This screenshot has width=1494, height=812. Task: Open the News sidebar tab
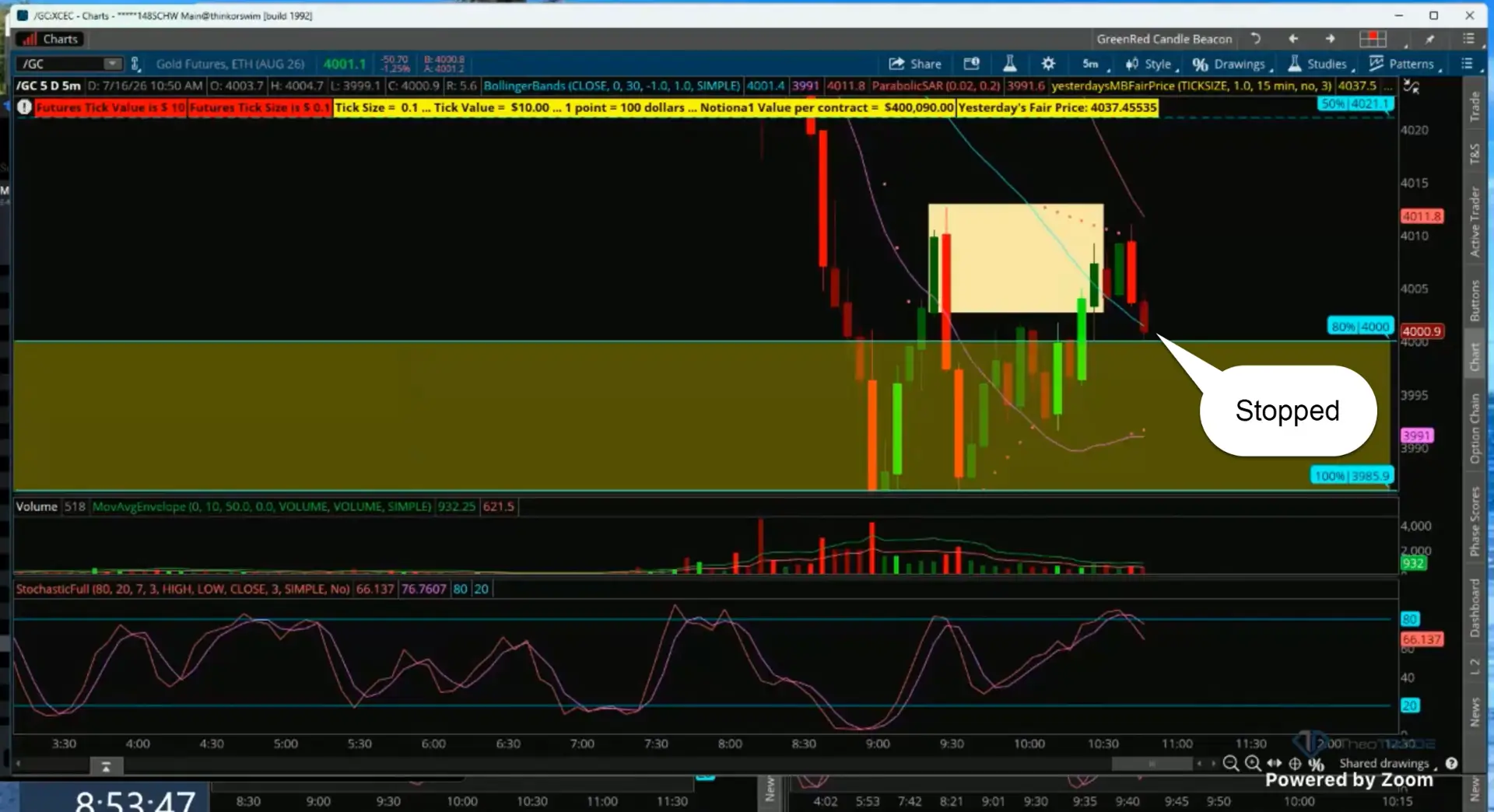pyautogui.click(x=1475, y=712)
